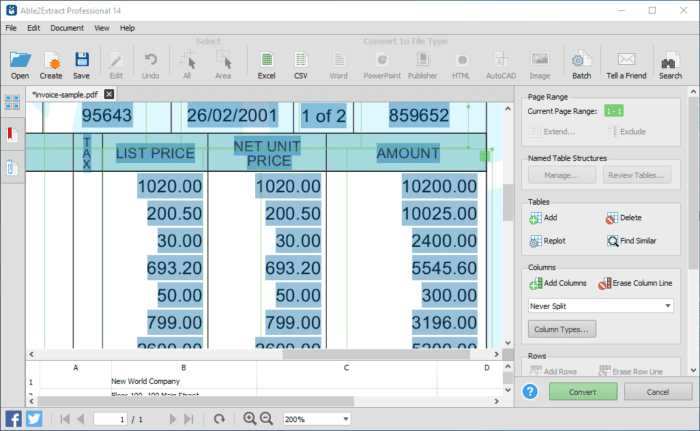
Task: Open the help question mark icon
Action: click(530, 392)
